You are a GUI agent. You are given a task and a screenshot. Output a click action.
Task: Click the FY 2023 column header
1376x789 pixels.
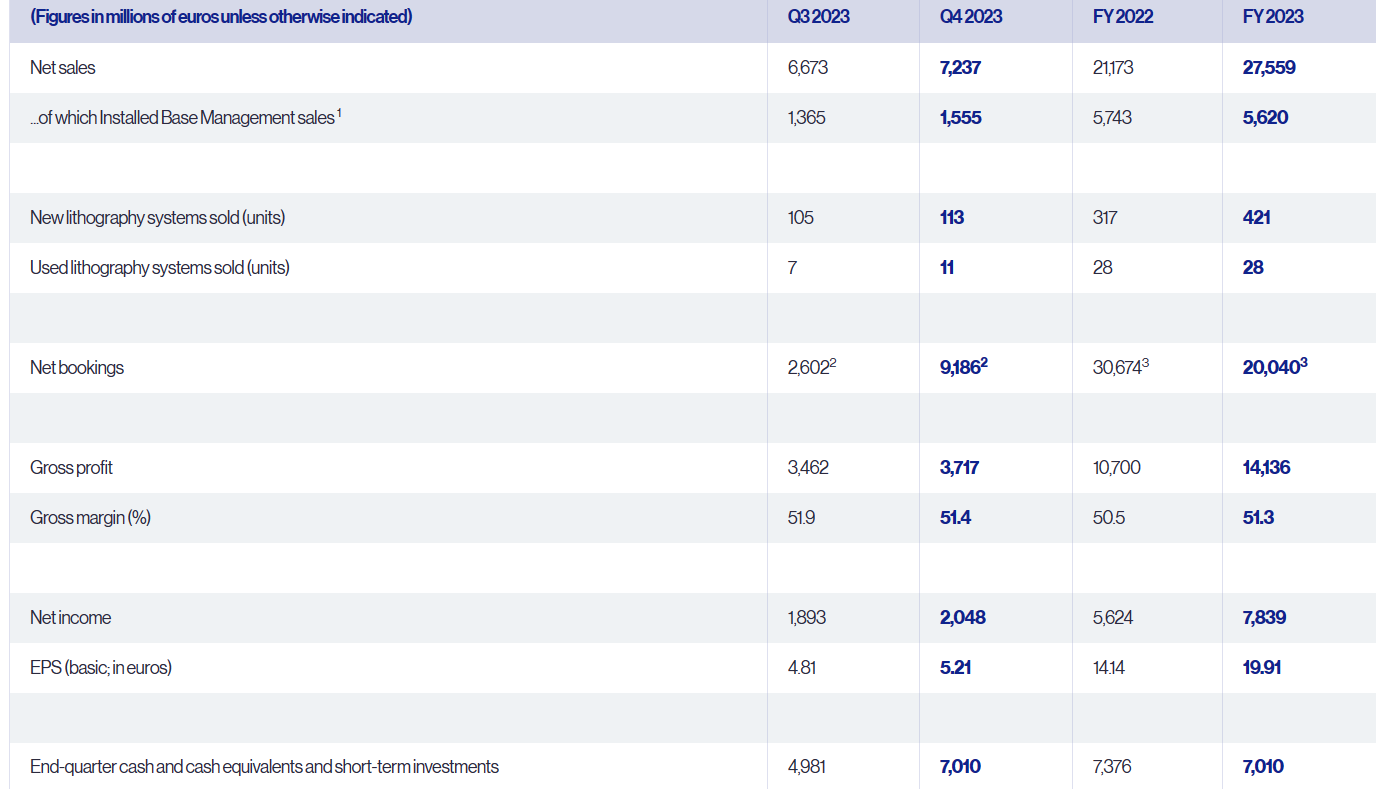pyautogui.click(x=1273, y=17)
